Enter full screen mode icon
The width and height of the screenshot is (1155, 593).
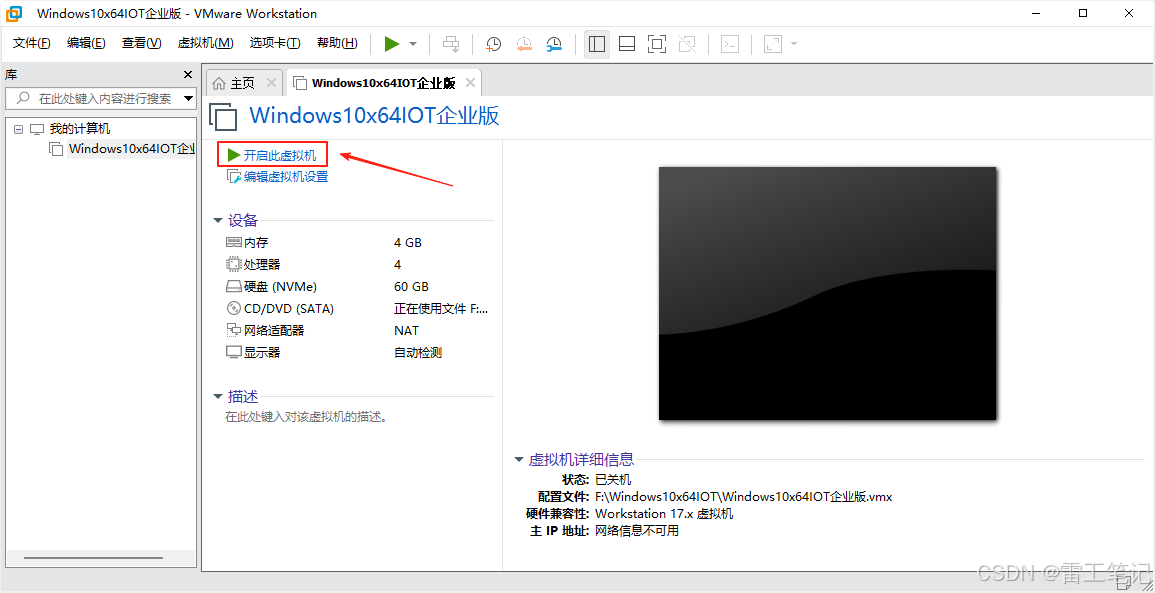tap(656, 44)
